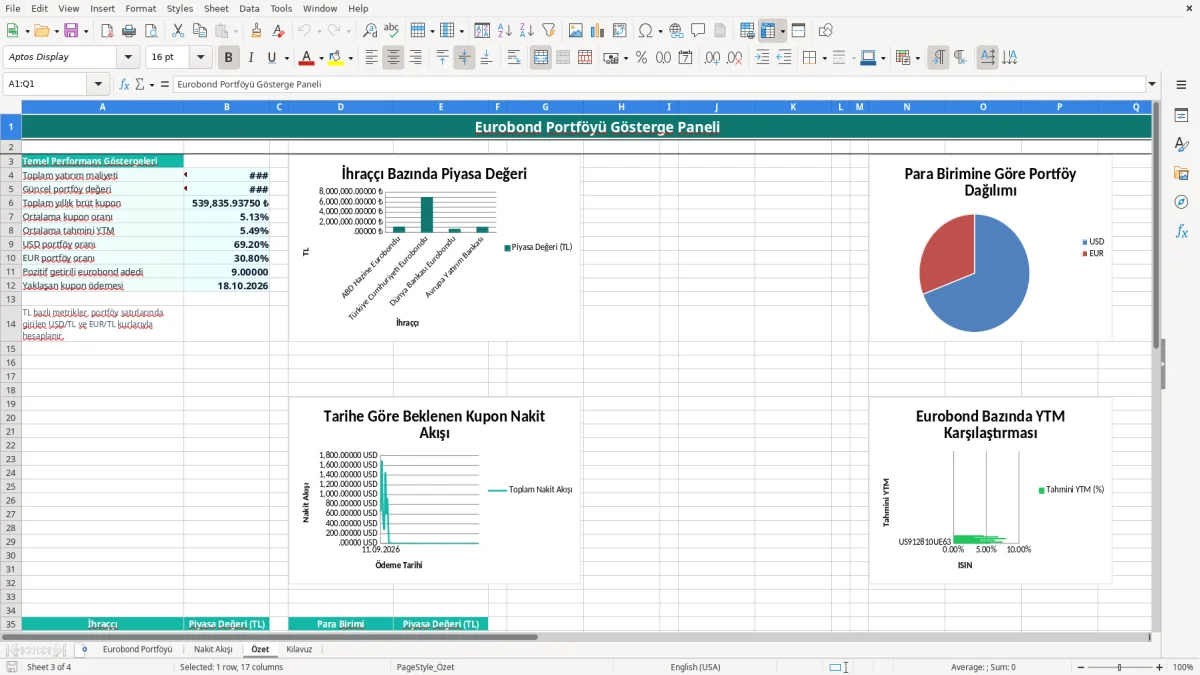Open the Data menu
1200x675 pixels.
click(249, 8)
